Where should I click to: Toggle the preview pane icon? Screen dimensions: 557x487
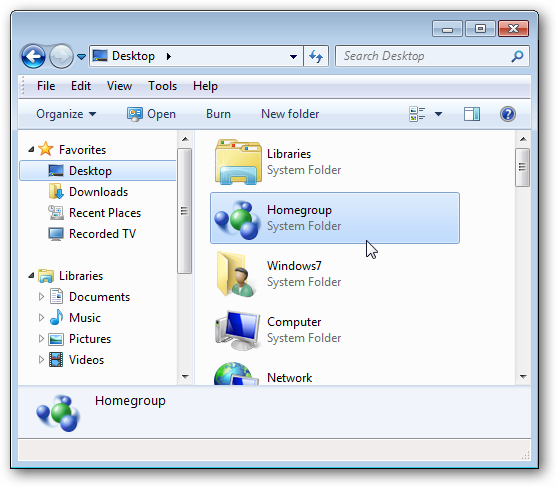[x=472, y=114]
